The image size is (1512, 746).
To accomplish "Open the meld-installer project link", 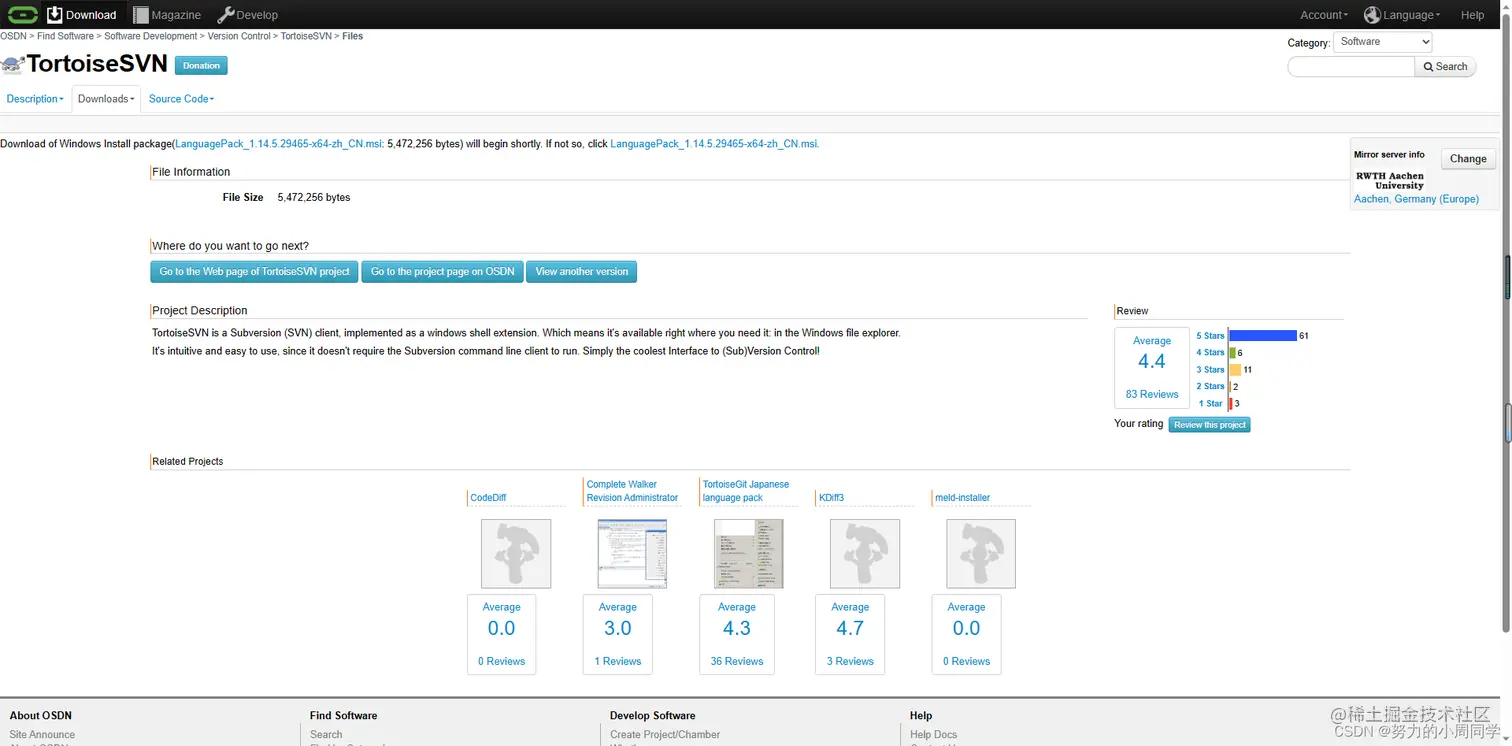I will click(962, 498).
